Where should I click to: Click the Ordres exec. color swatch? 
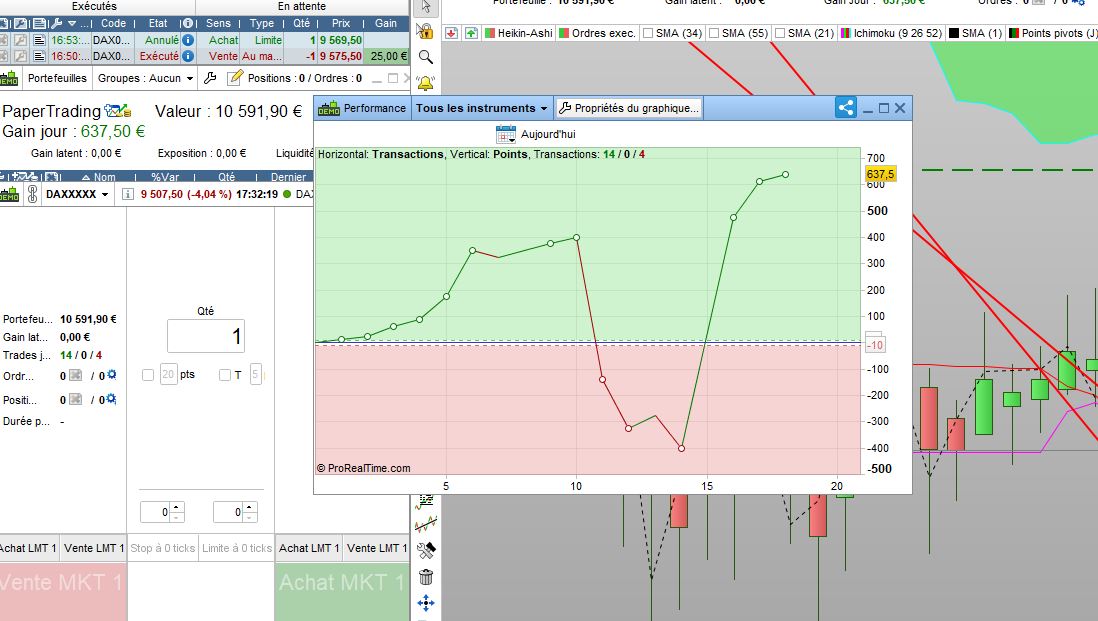point(564,33)
